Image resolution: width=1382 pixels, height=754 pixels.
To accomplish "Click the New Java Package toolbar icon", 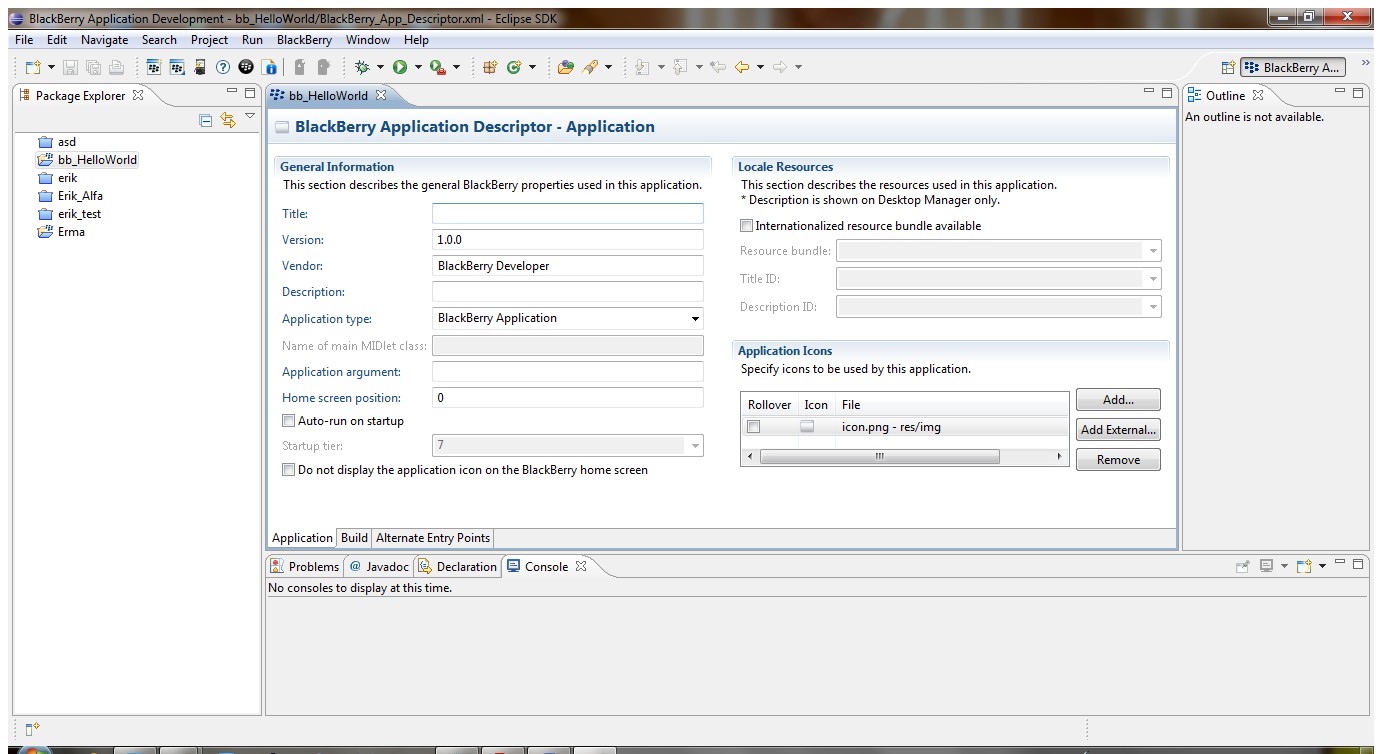I will pos(490,67).
